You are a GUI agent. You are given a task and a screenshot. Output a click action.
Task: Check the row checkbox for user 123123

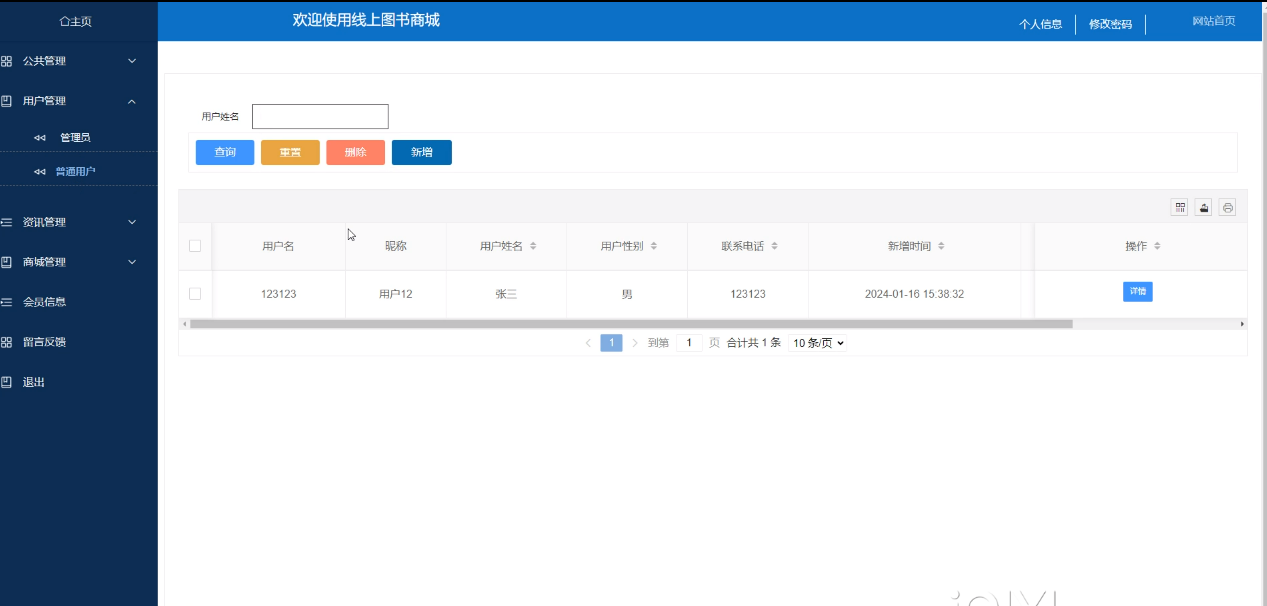(195, 294)
